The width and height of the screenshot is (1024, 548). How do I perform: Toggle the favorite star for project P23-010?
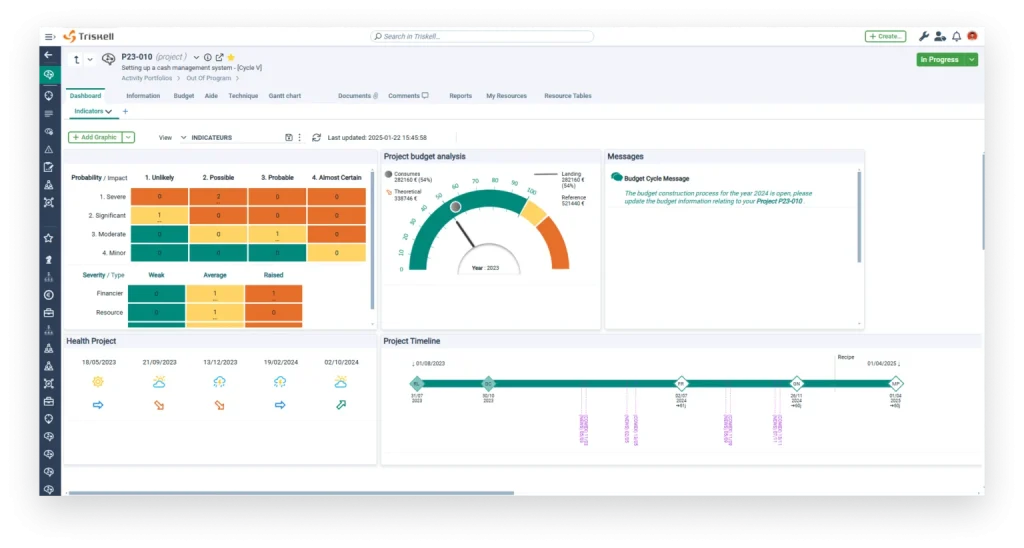tap(231, 58)
